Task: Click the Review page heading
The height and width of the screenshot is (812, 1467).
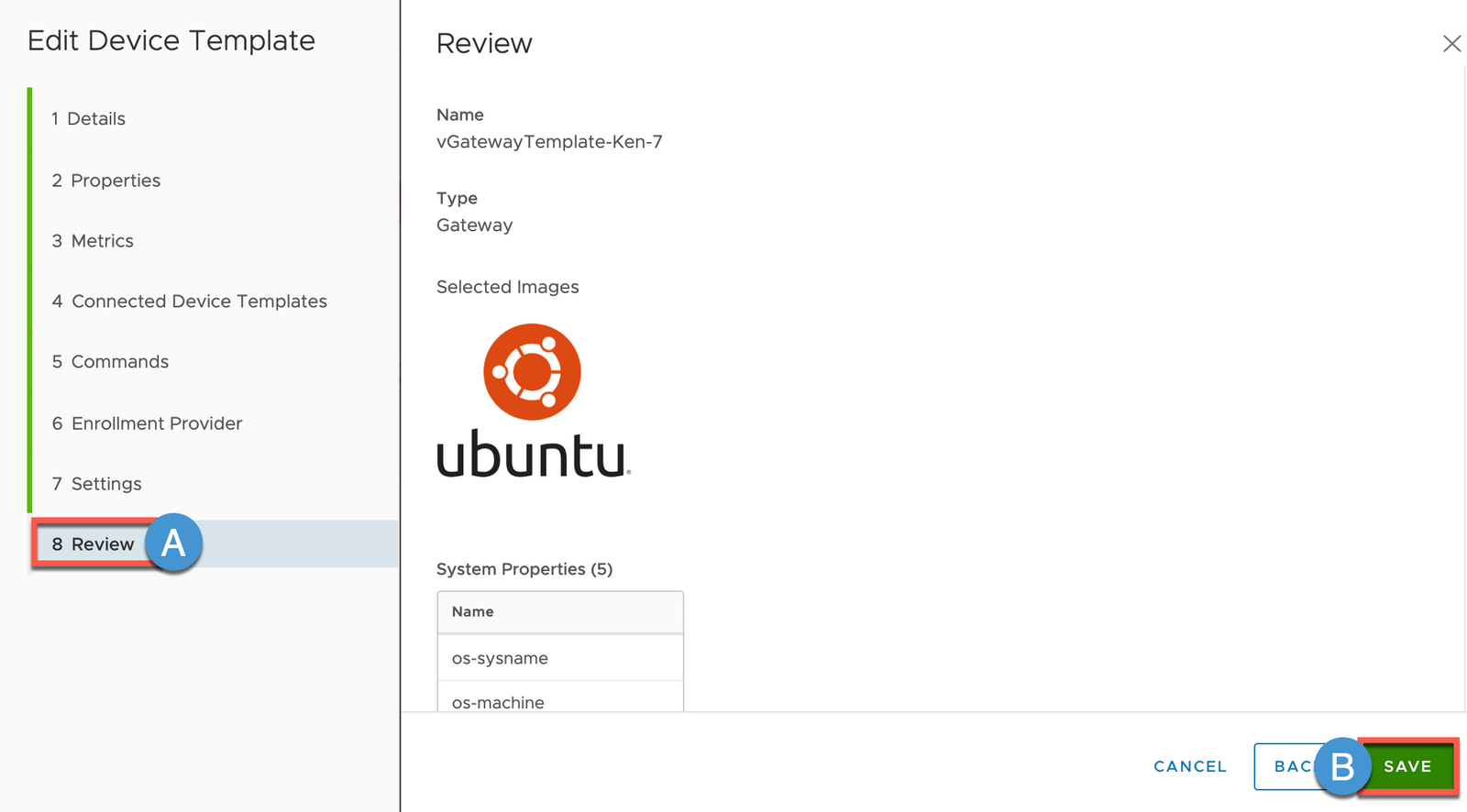Action: pos(484,43)
